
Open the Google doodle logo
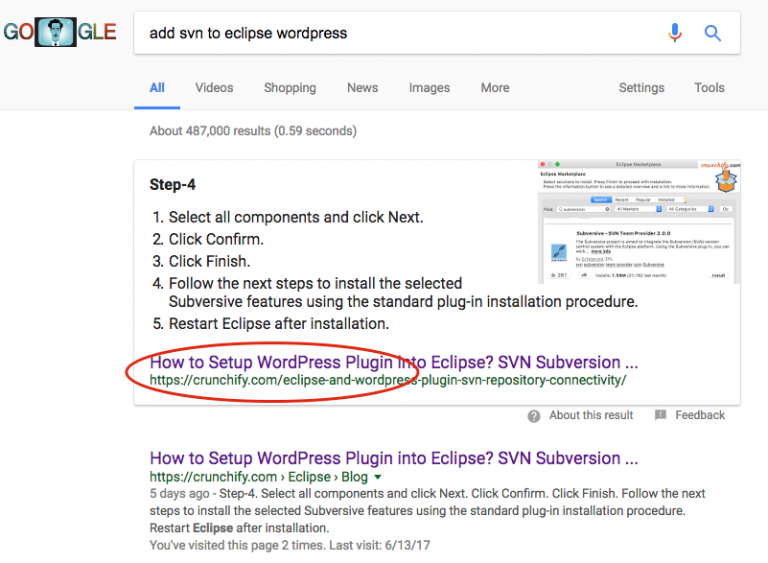click(x=59, y=32)
